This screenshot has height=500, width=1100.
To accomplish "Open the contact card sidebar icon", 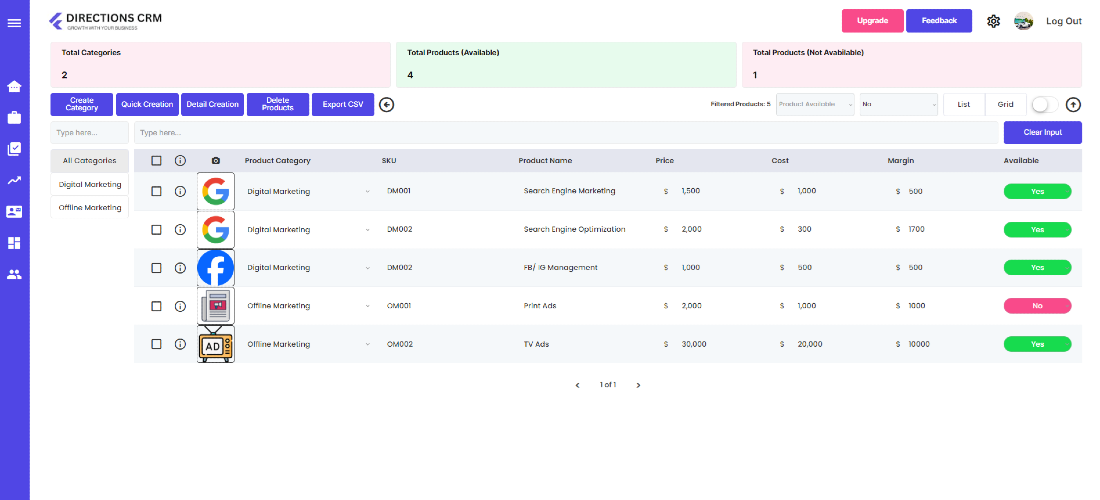I will coord(14,212).
